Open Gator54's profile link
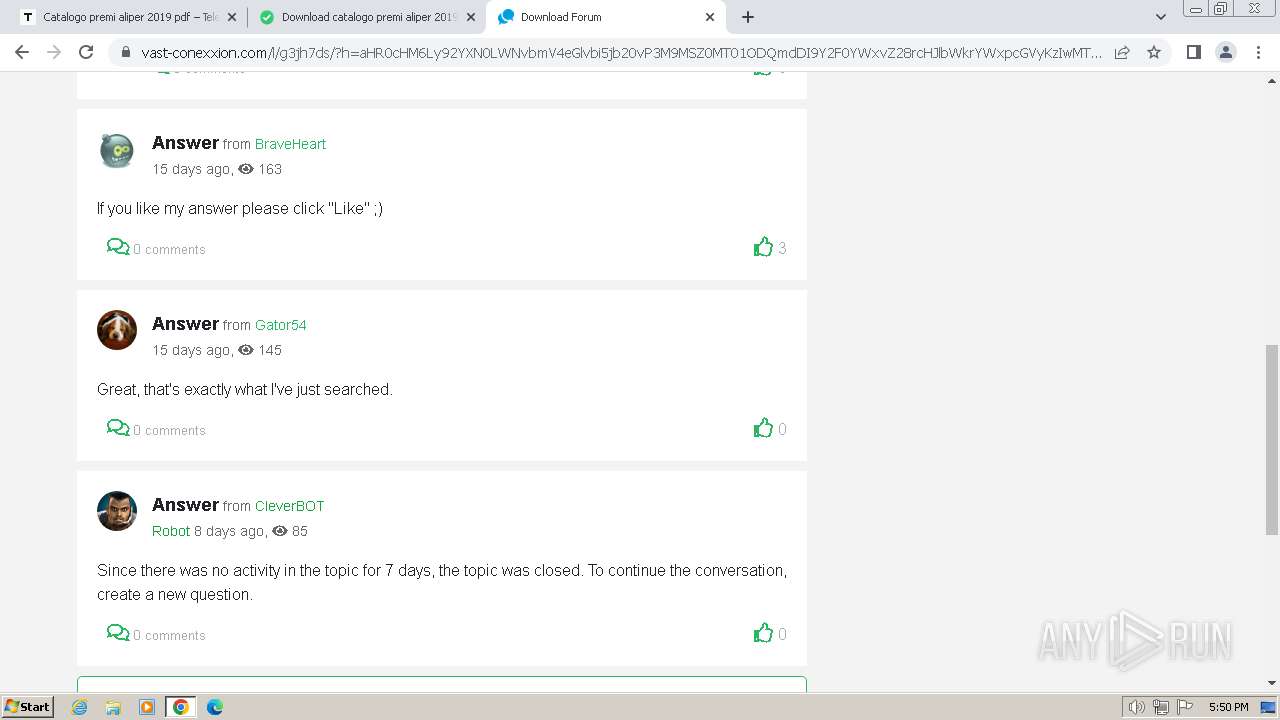The image size is (1280, 720). (x=280, y=325)
